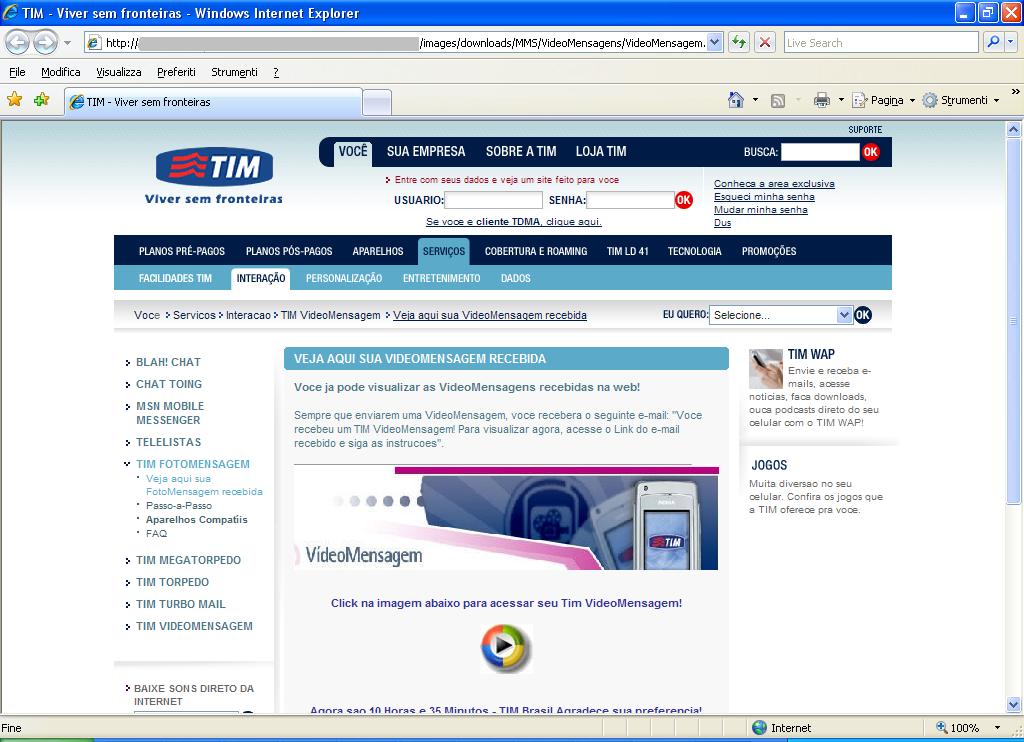This screenshot has width=1024, height=742.
Task: Open the BLAH! CHAT sidebar link
Action: click(168, 362)
